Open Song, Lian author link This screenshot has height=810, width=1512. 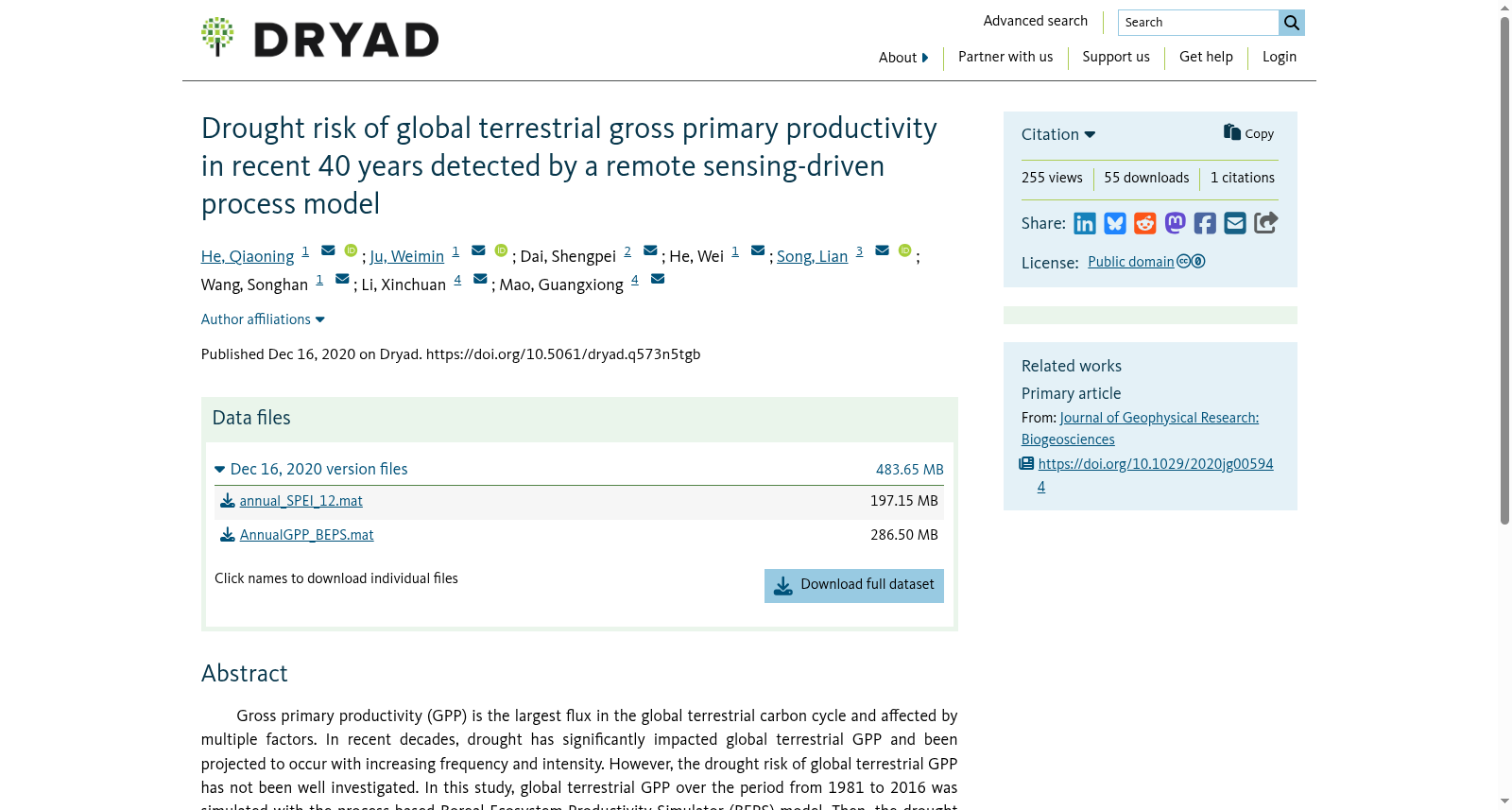click(x=812, y=256)
